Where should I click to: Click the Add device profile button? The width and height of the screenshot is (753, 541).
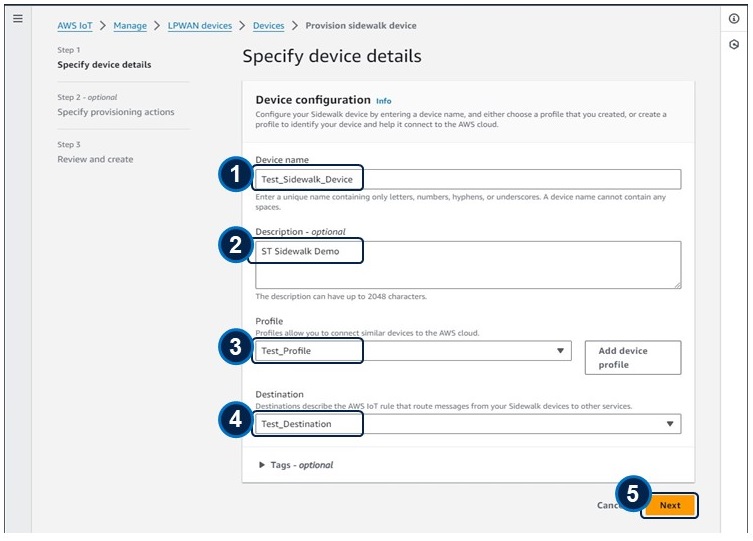[x=633, y=358]
